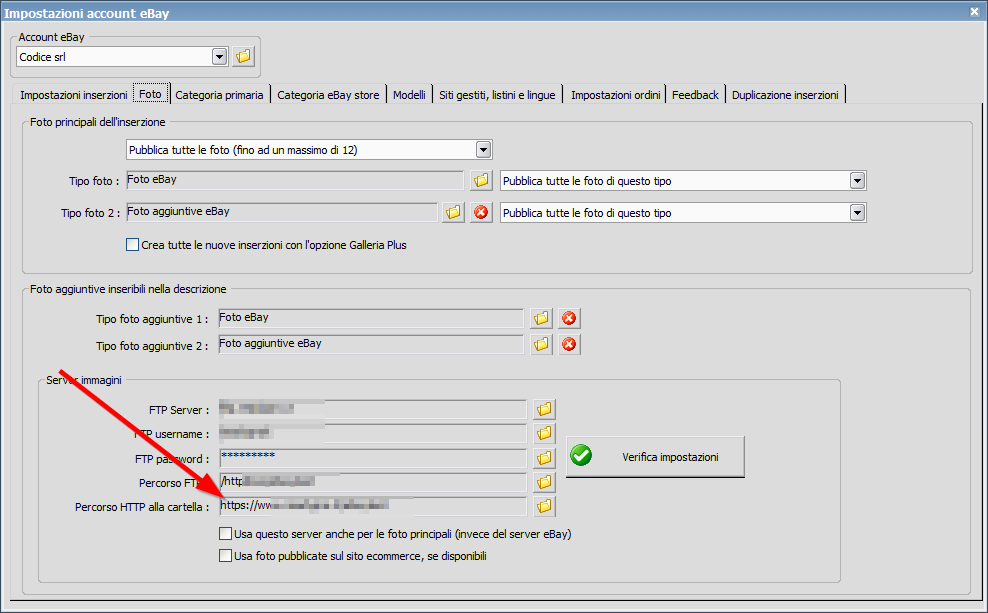Enable Galleria Plus option checkbox
The width and height of the screenshot is (988, 613).
coord(132,245)
